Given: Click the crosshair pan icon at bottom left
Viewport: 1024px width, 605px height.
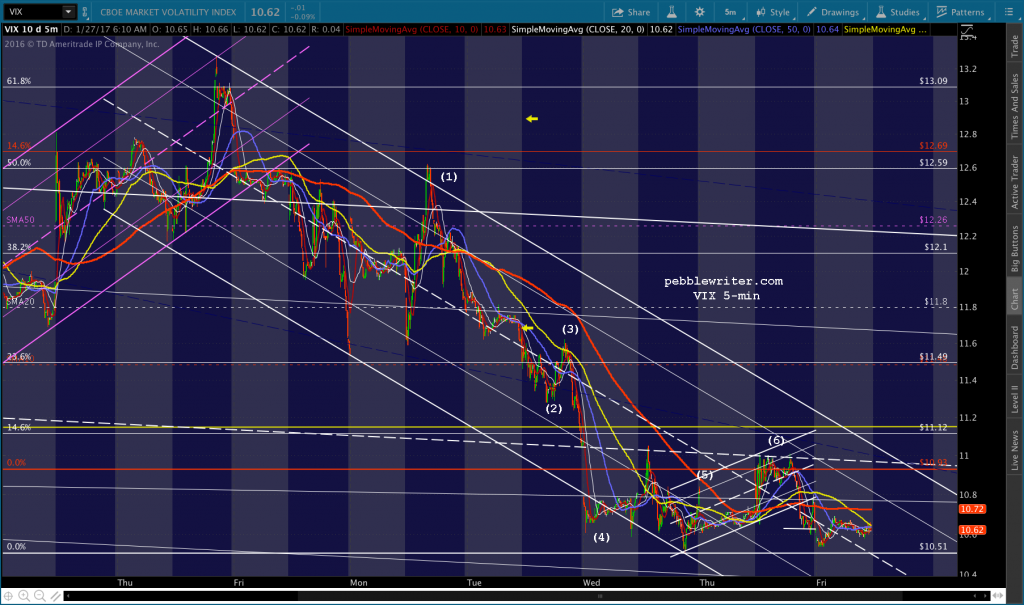Looking at the screenshot, I should [8, 596].
